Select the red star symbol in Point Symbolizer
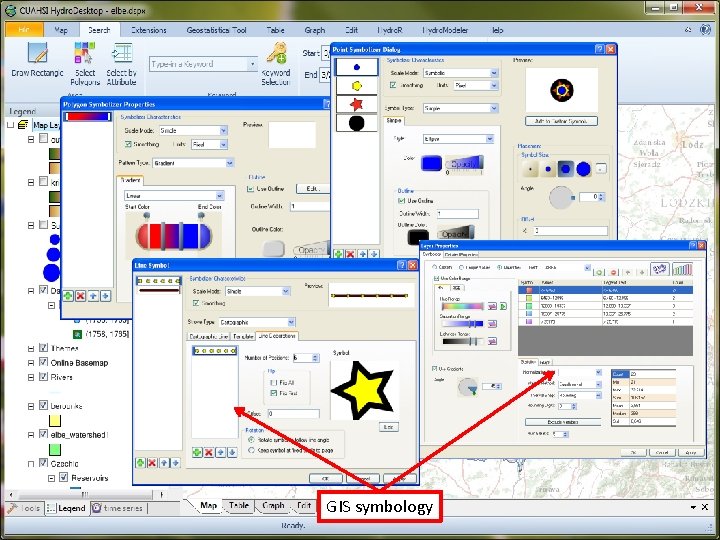This screenshot has height=540, width=720. coord(357,104)
